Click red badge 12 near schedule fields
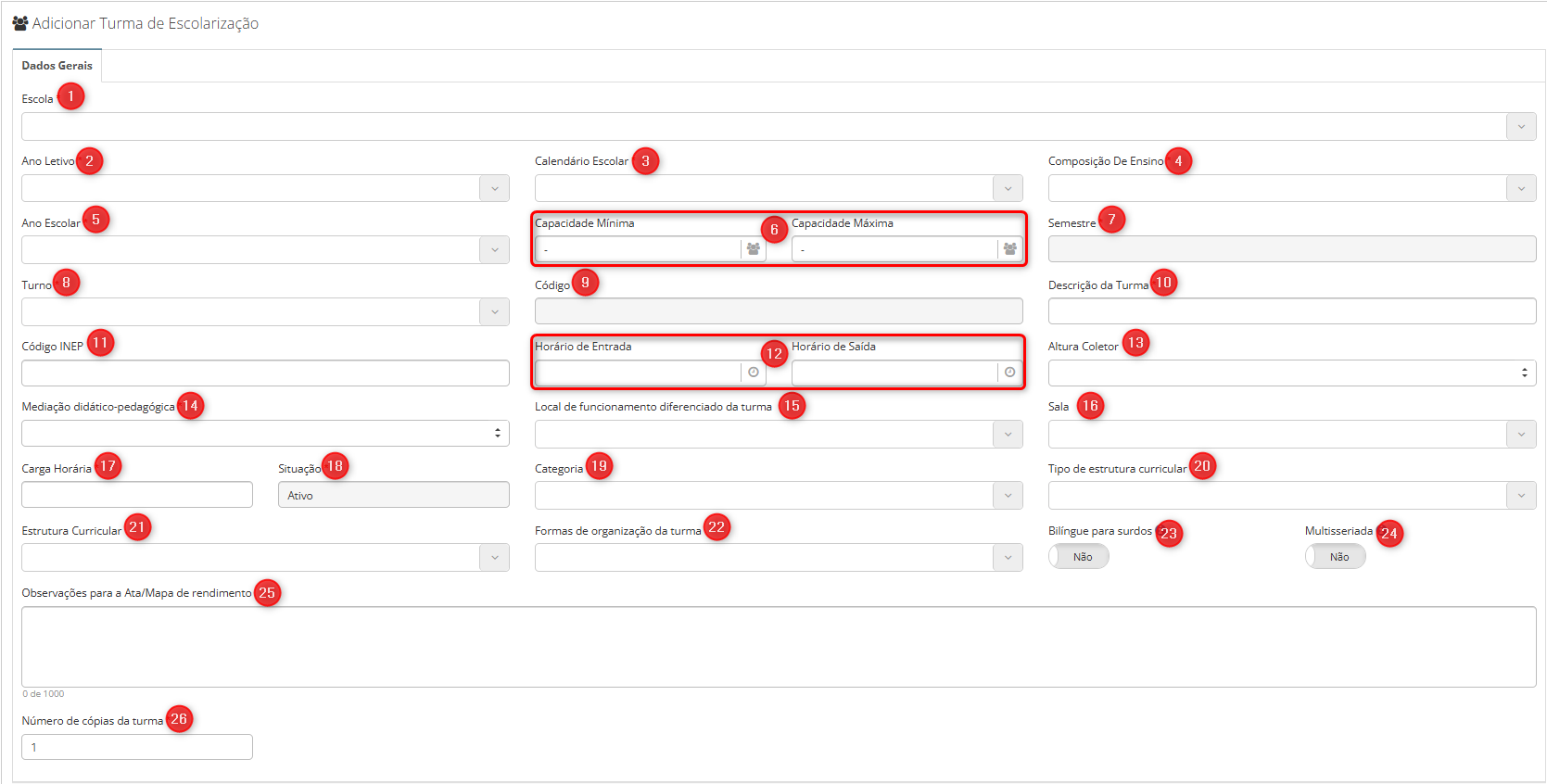 (774, 354)
